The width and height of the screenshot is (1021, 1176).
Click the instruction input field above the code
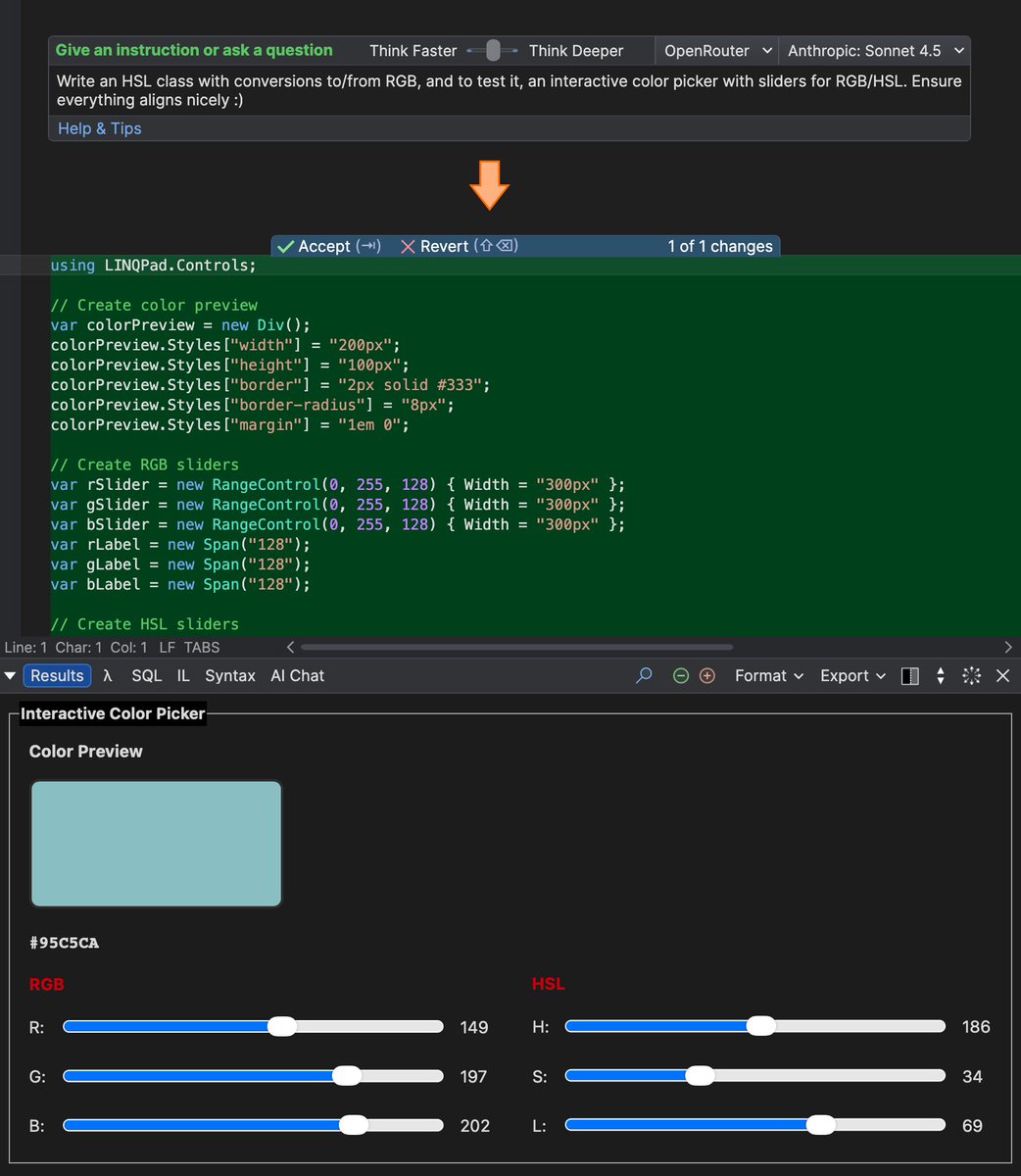tap(509, 90)
